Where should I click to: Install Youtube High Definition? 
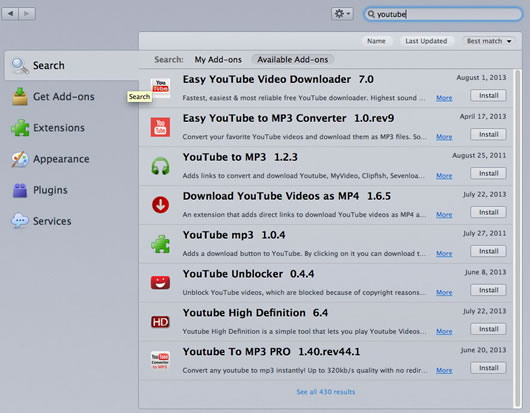488,329
